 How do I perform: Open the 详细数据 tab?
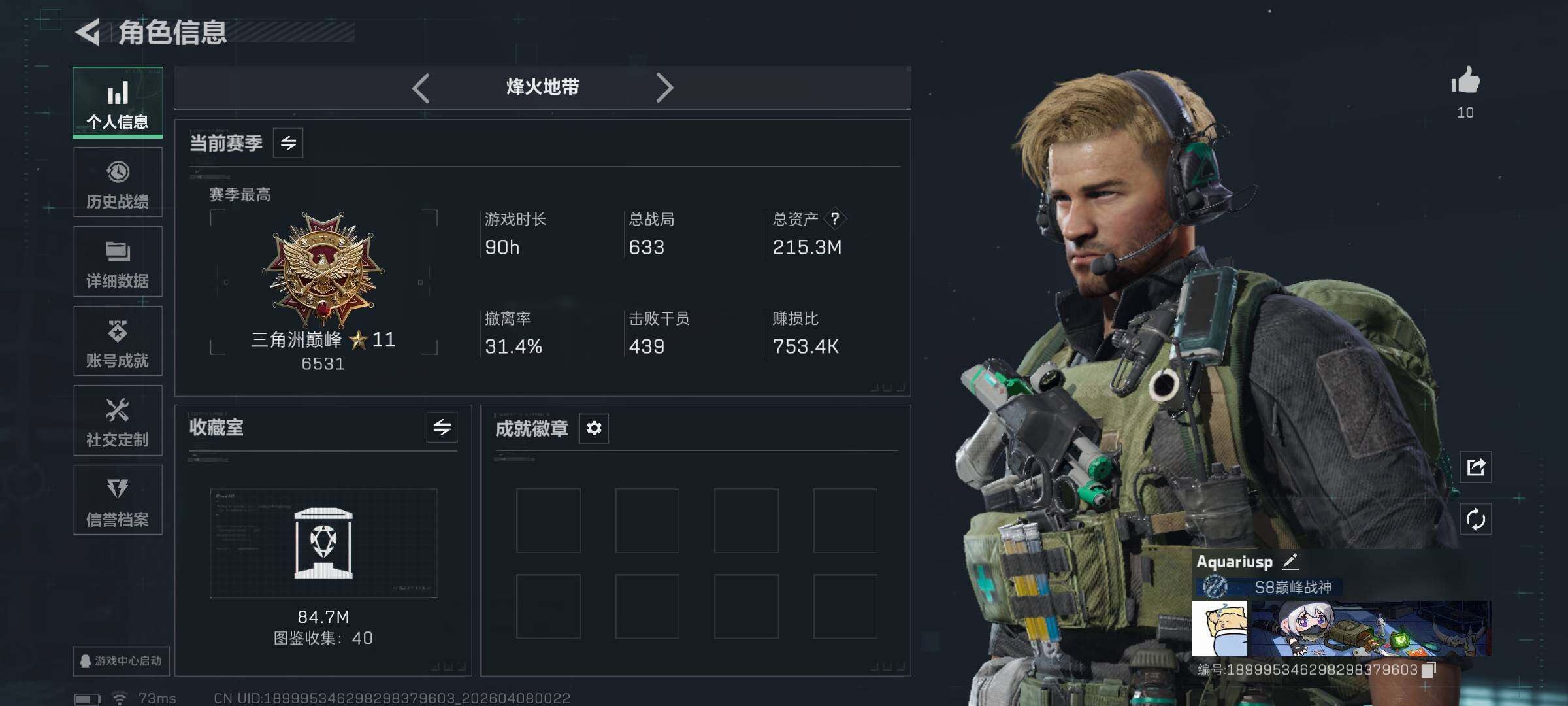coord(118,261)
